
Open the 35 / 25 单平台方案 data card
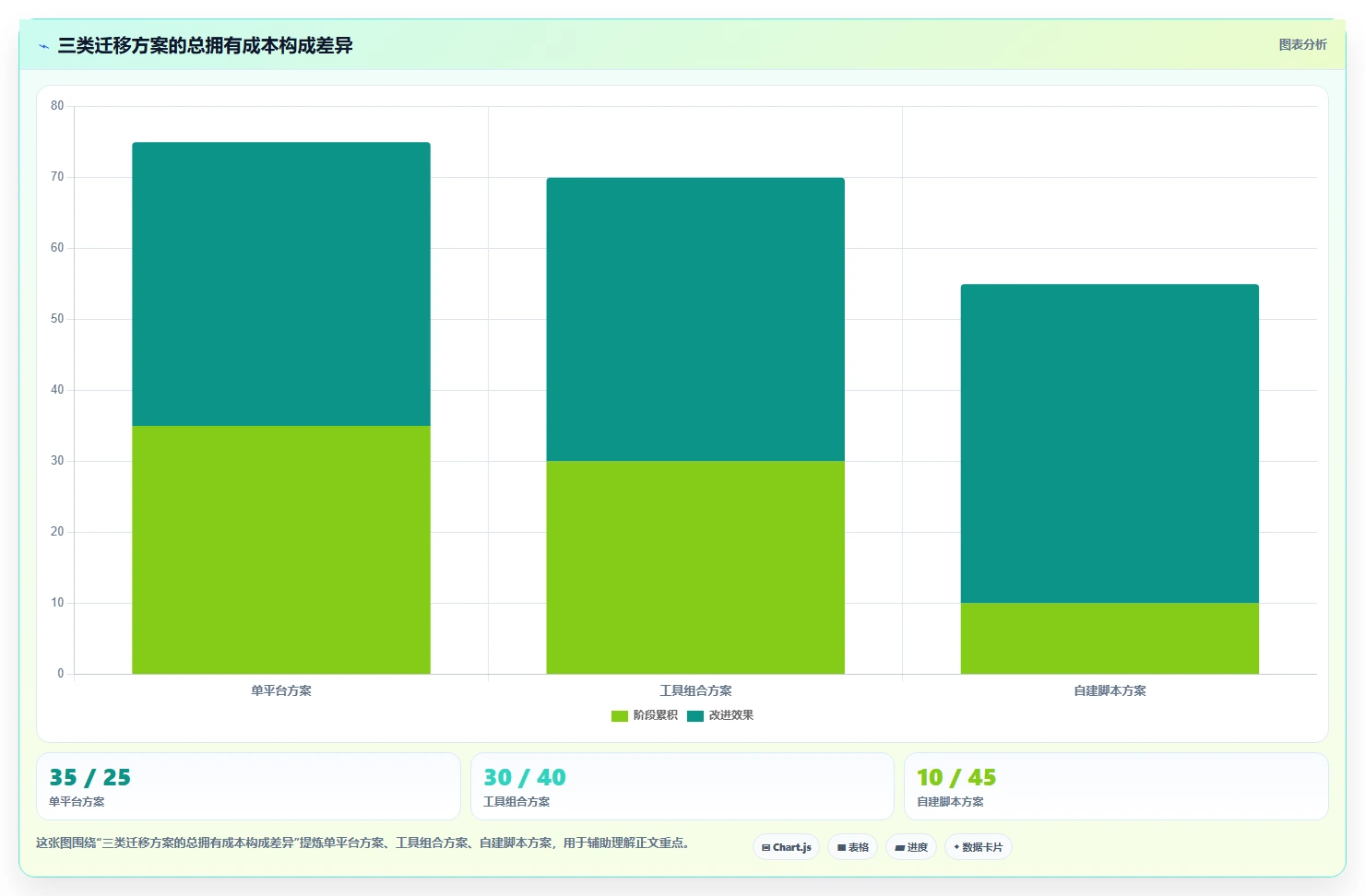(x=248, y=786)
